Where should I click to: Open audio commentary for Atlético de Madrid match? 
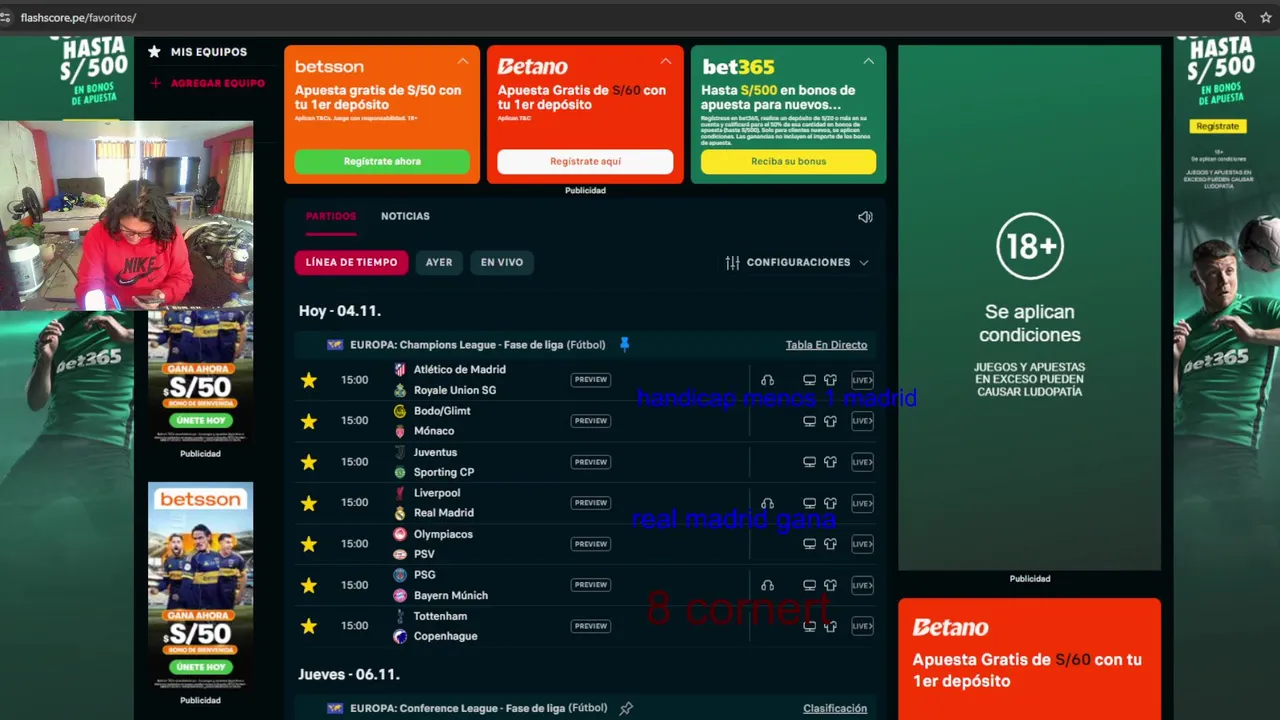[767, 380]
